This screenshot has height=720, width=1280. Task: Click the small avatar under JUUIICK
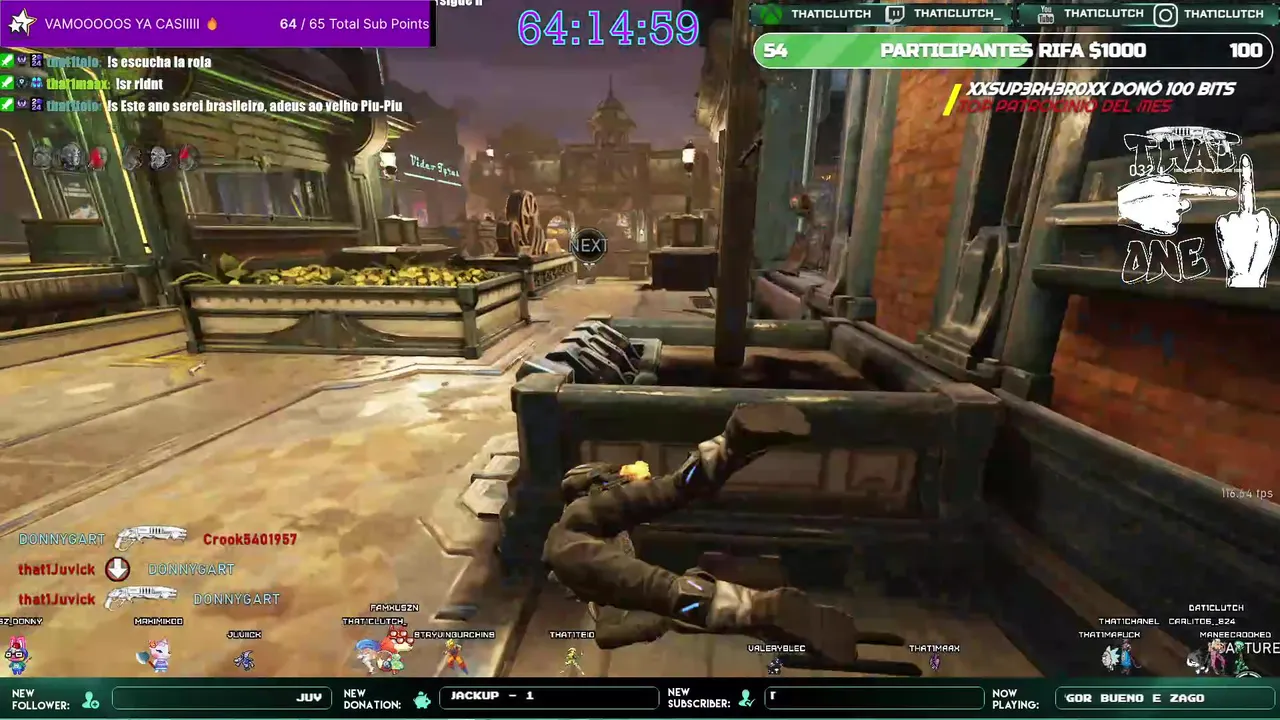[244, 659]
